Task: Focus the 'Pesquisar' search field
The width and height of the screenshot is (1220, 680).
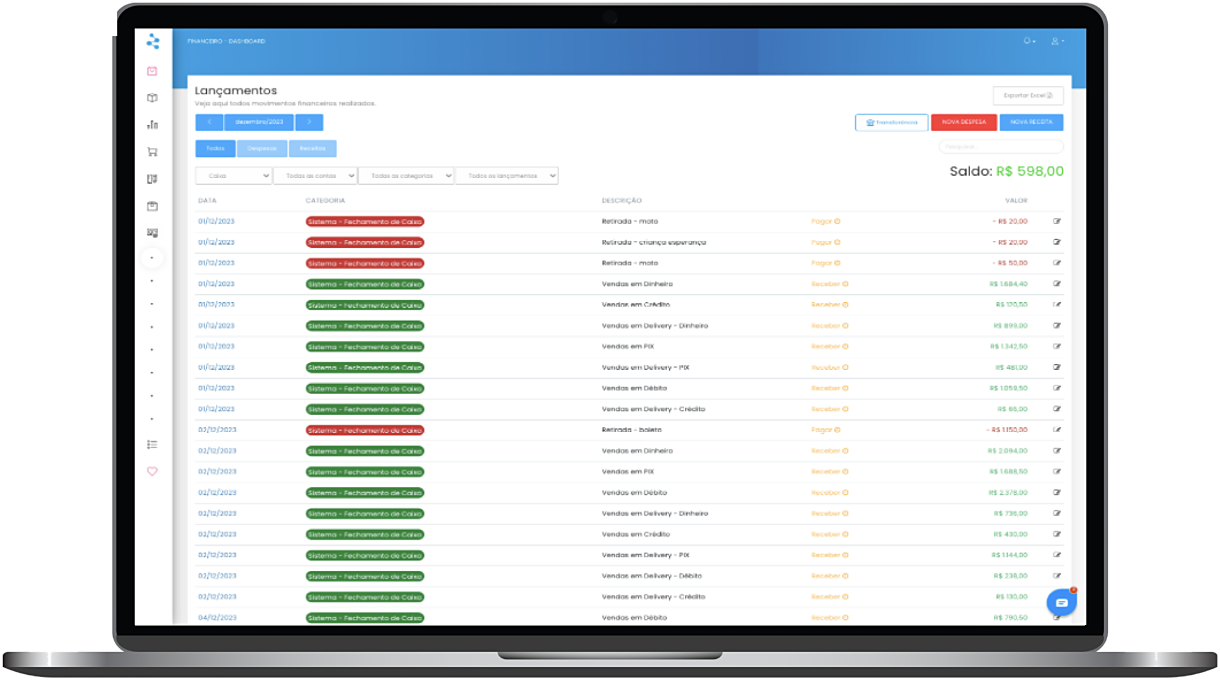Action: [x=1001, y=147]
